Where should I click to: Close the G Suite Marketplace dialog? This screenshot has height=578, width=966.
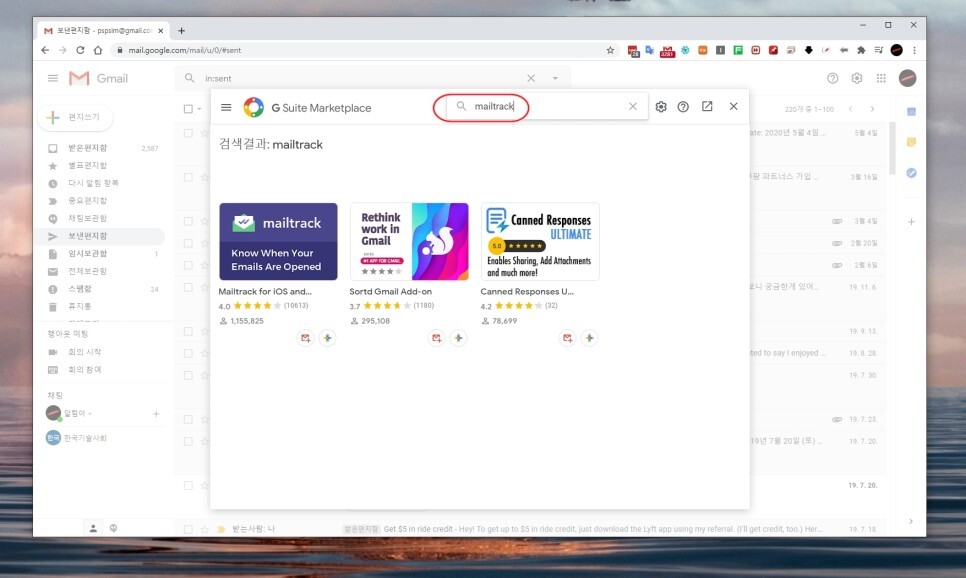(x=733, y=106)
